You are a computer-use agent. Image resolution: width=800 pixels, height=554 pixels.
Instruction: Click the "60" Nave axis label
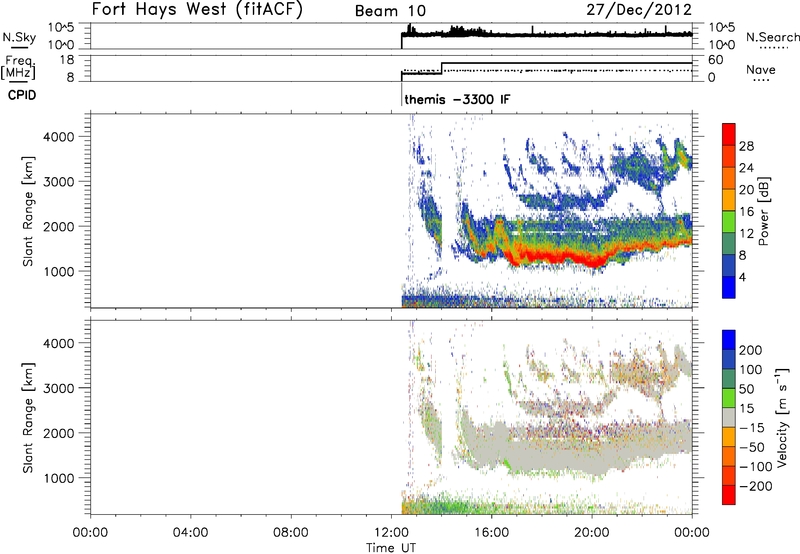(x=715, y=60)
